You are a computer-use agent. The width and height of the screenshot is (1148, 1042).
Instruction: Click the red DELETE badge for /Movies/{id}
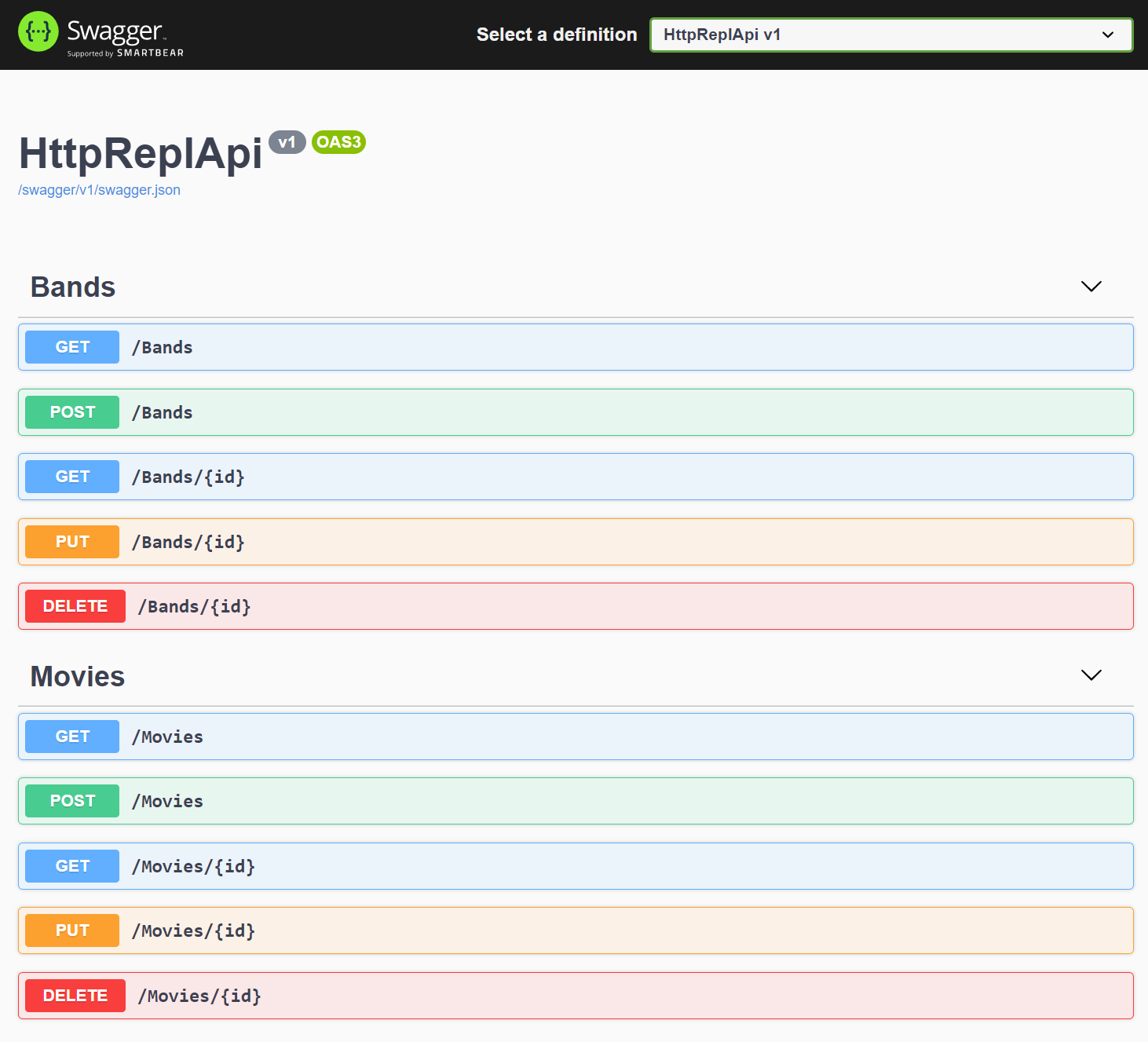[x=75, y=995]
